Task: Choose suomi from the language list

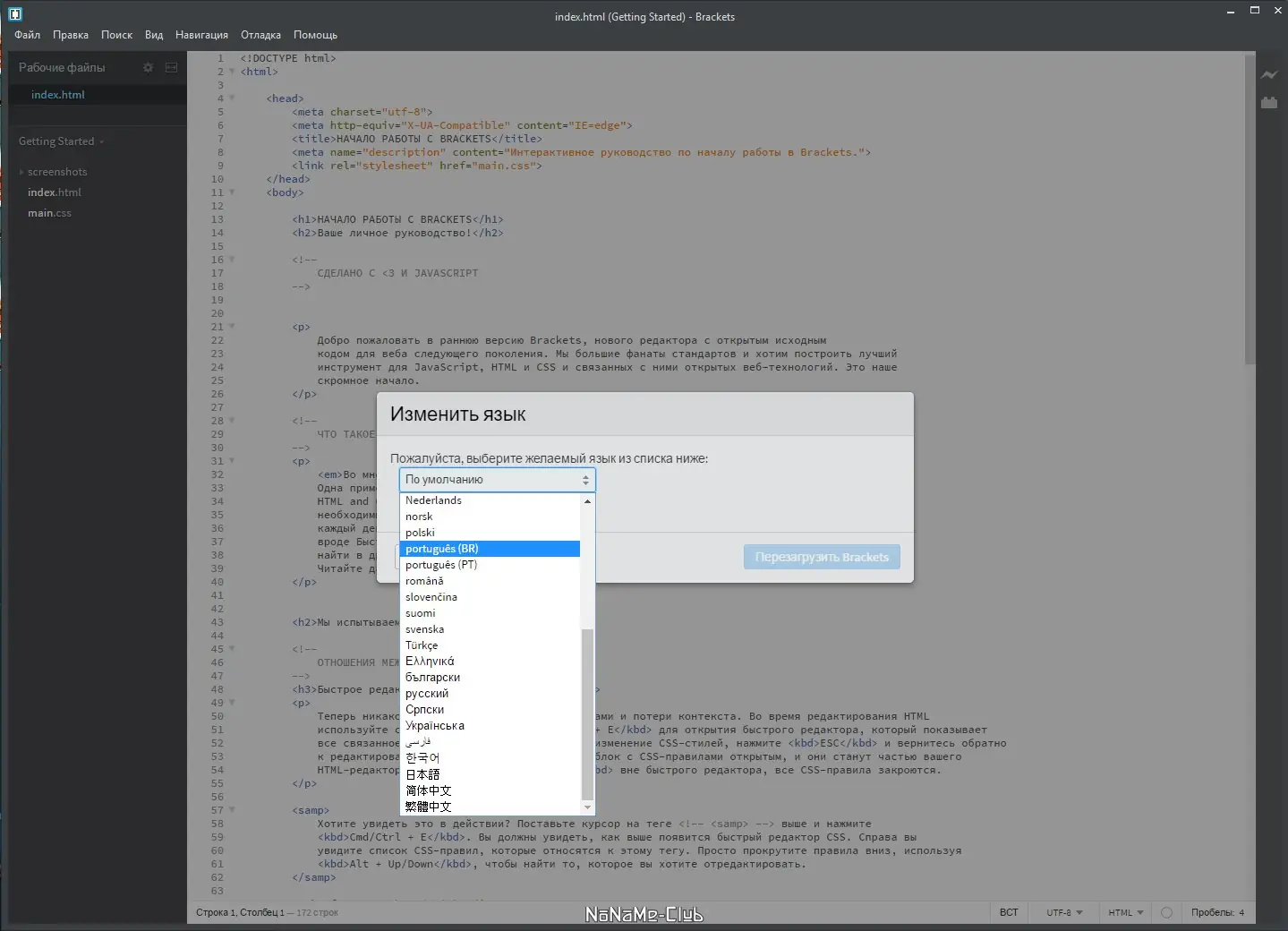Action: point(490,613)
